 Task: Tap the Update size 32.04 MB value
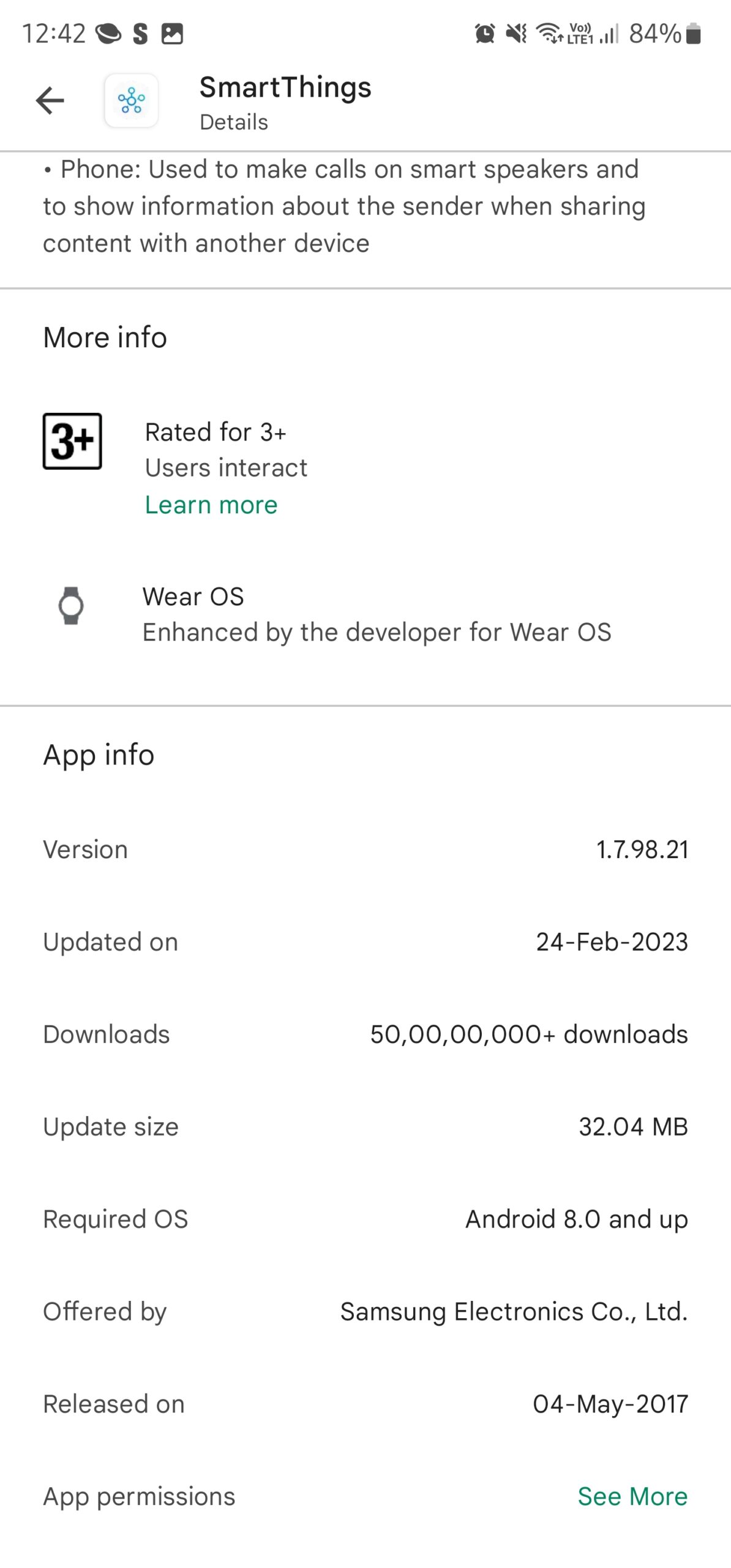coord(633,1127)
